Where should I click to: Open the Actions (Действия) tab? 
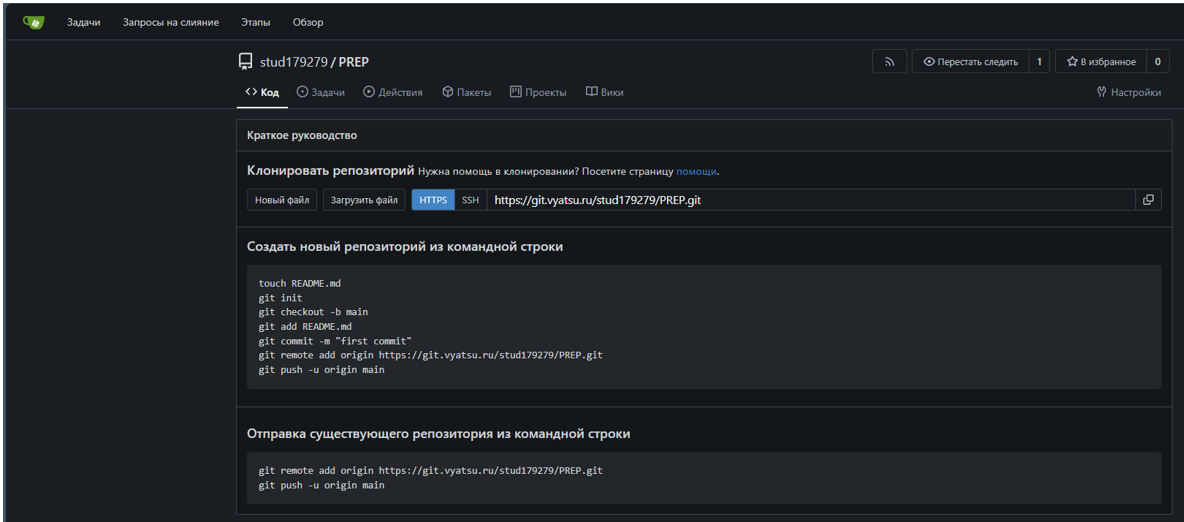393,92
